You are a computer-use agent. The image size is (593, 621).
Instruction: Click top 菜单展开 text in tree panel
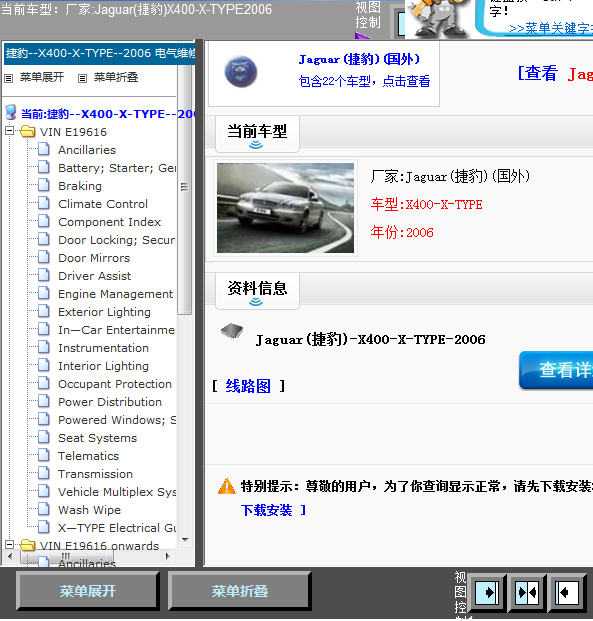(42, 77)
